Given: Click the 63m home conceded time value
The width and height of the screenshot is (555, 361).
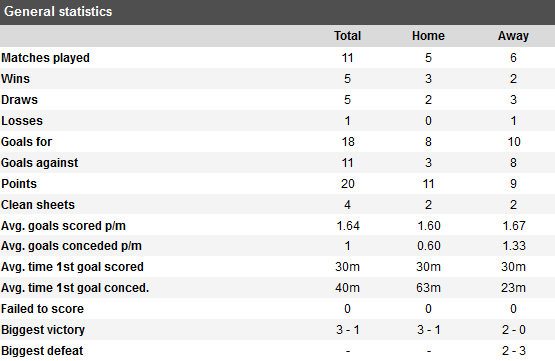Looking at the screenshot, I should pos(428,288).
